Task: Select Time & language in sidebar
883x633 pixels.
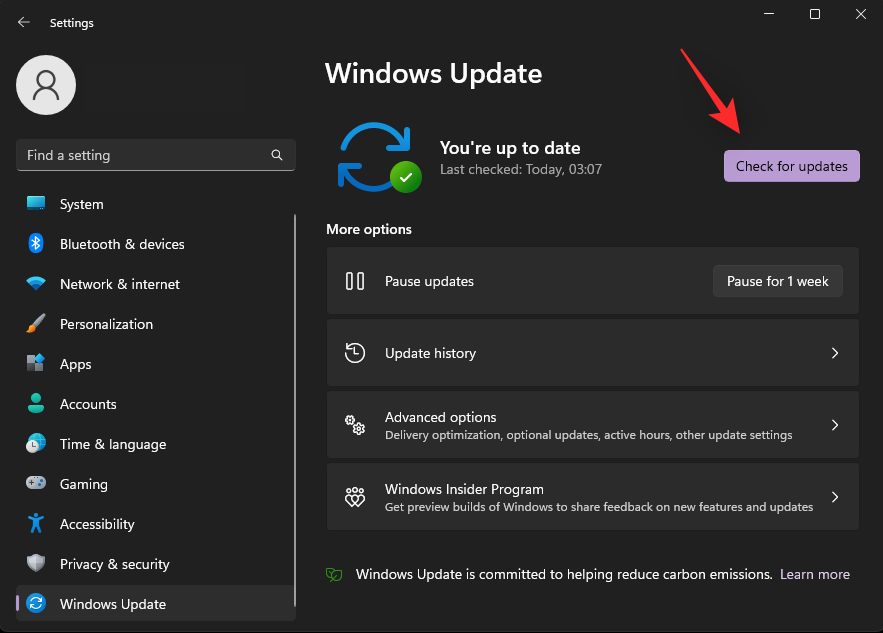Action: point(112,444)
